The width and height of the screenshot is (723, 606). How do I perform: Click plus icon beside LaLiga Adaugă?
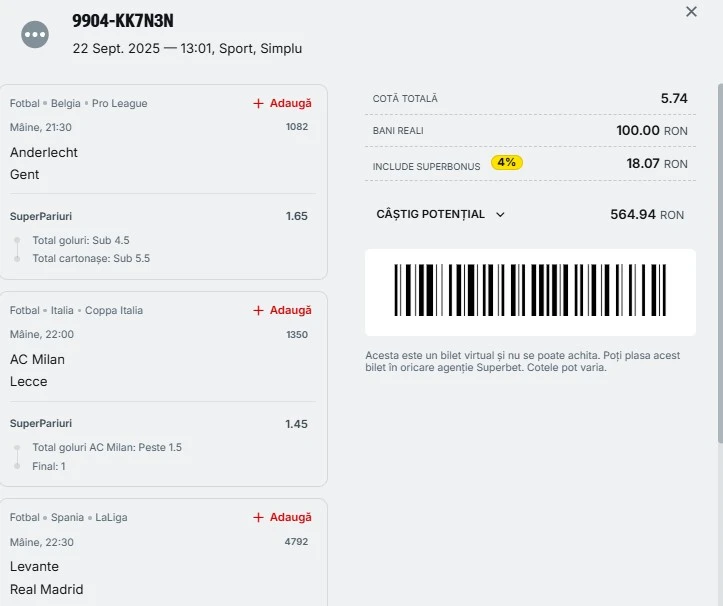coord(258,517)
